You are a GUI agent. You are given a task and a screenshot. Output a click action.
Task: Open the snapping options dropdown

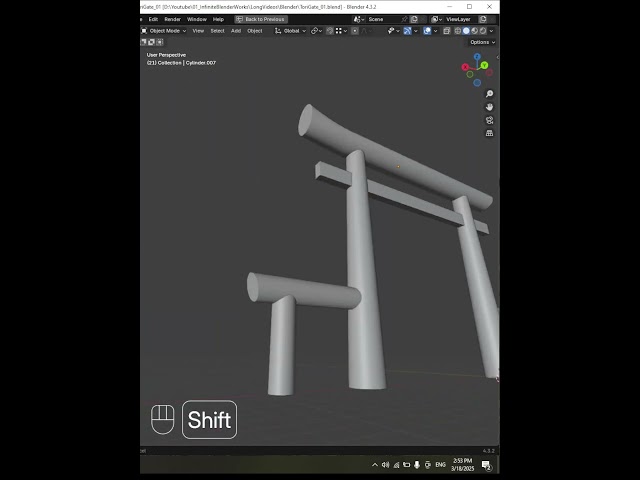(341, 31)
